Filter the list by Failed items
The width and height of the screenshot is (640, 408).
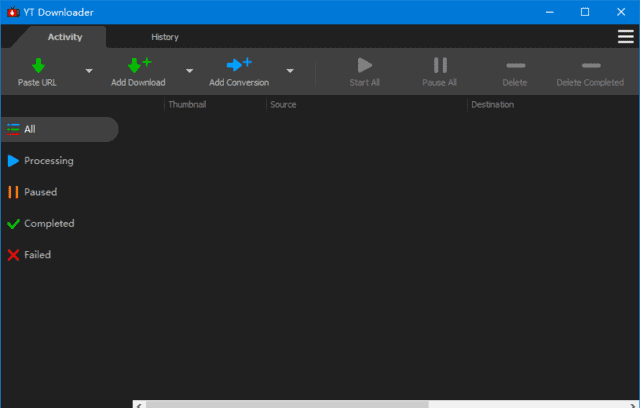pyautogui.click(x=29, y=255)
